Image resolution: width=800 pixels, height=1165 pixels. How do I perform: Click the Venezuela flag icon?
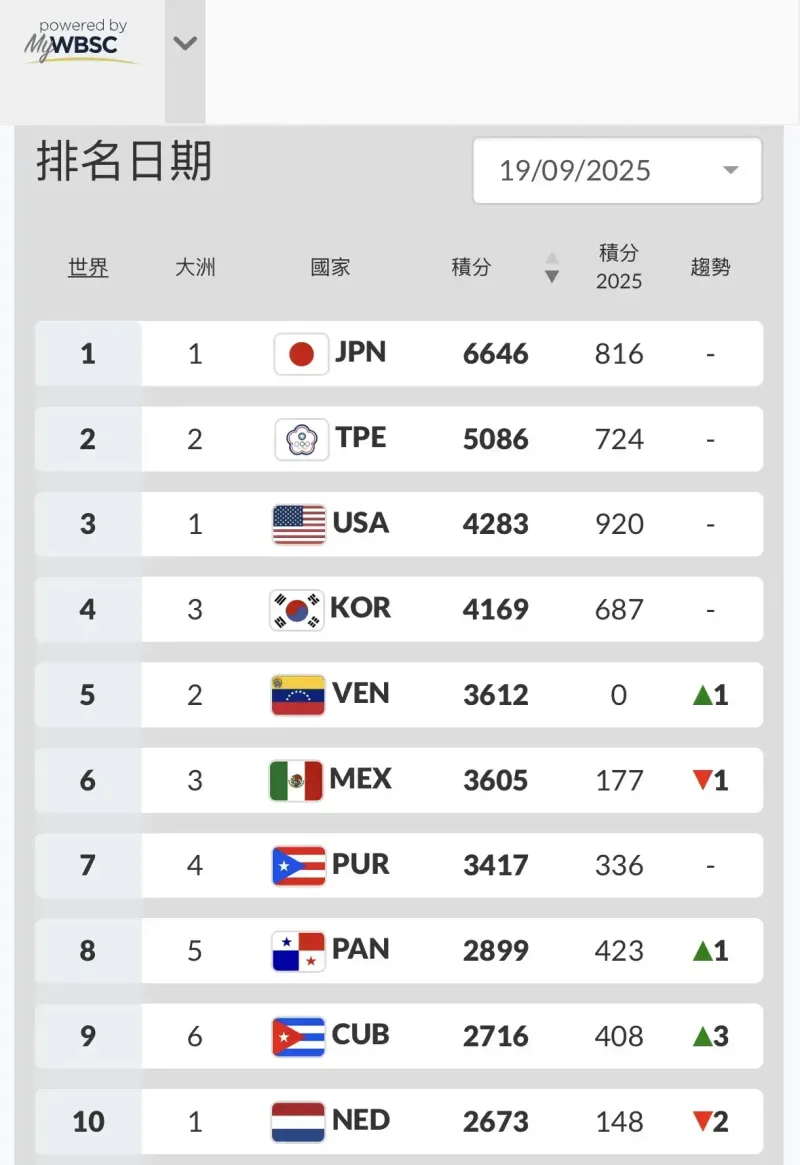298,695
